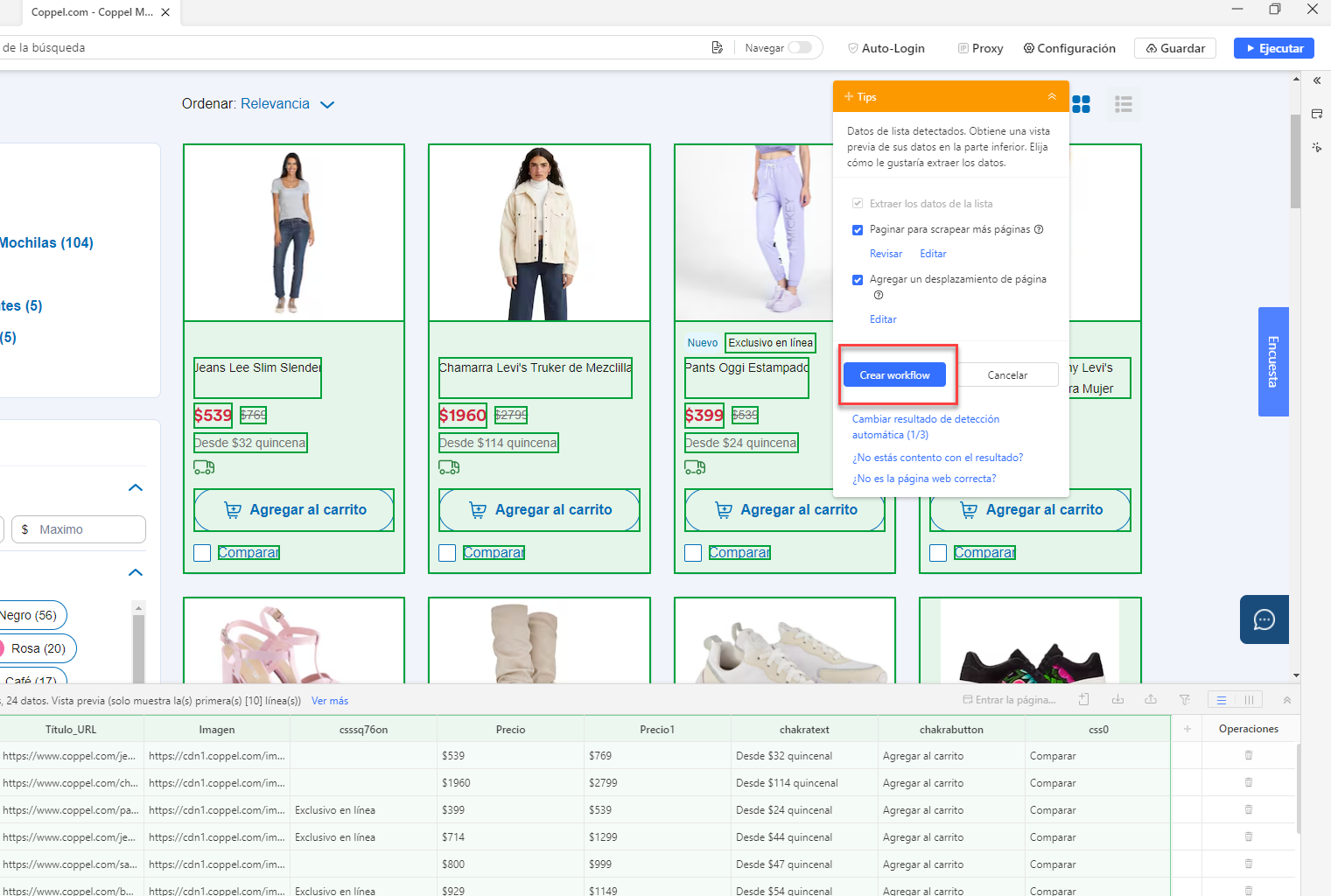Image resolution: width=1331 pixels, height=896 pixels.
Task: Uncheck Paginar para scrapear más páginas
Action: click(x=858, y=230)
